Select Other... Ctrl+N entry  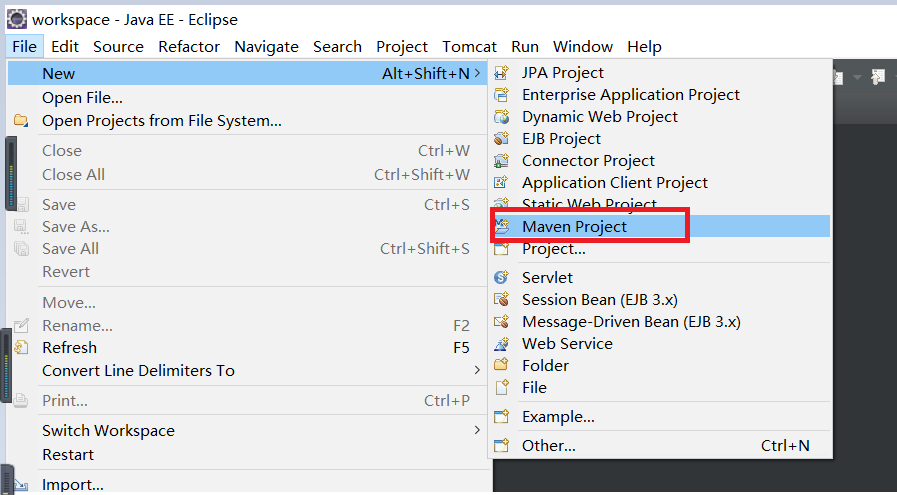(x=660, y=445)
